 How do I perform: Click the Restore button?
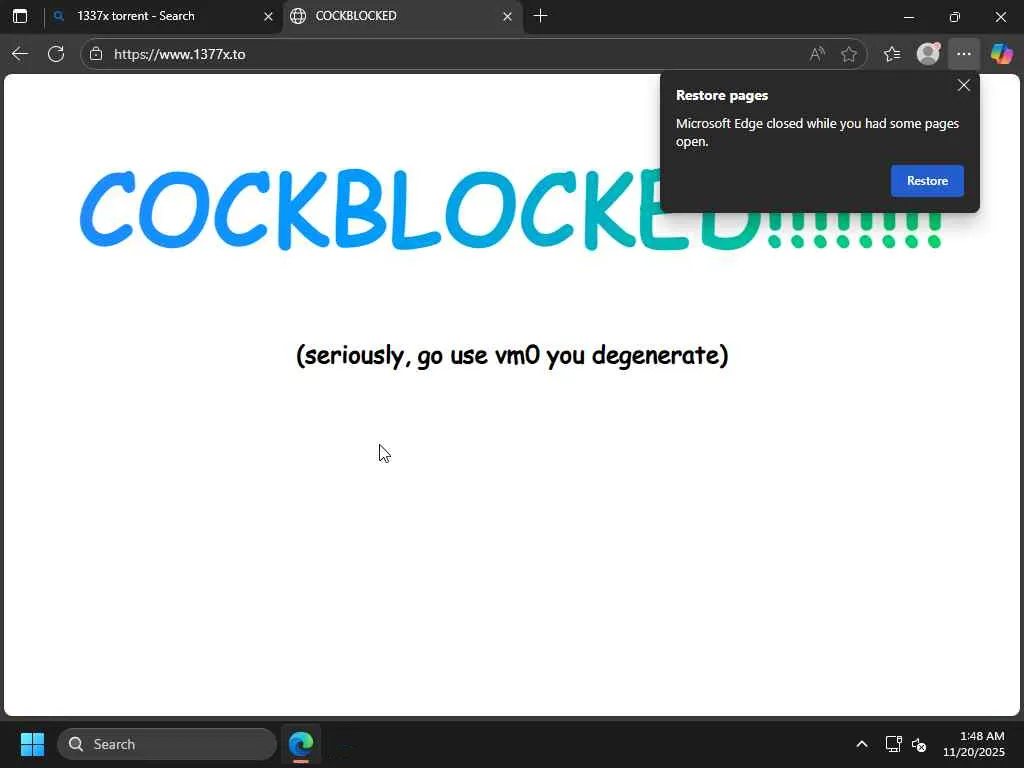coord(927,181)
